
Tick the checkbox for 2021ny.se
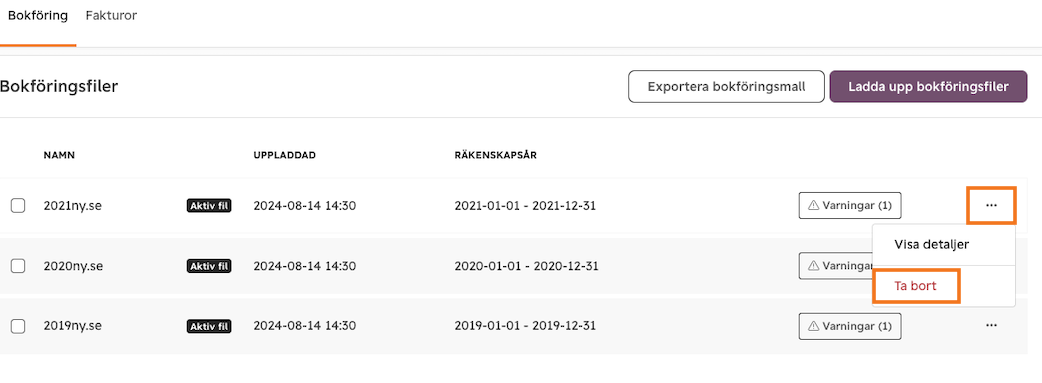(x=18, y=206)
